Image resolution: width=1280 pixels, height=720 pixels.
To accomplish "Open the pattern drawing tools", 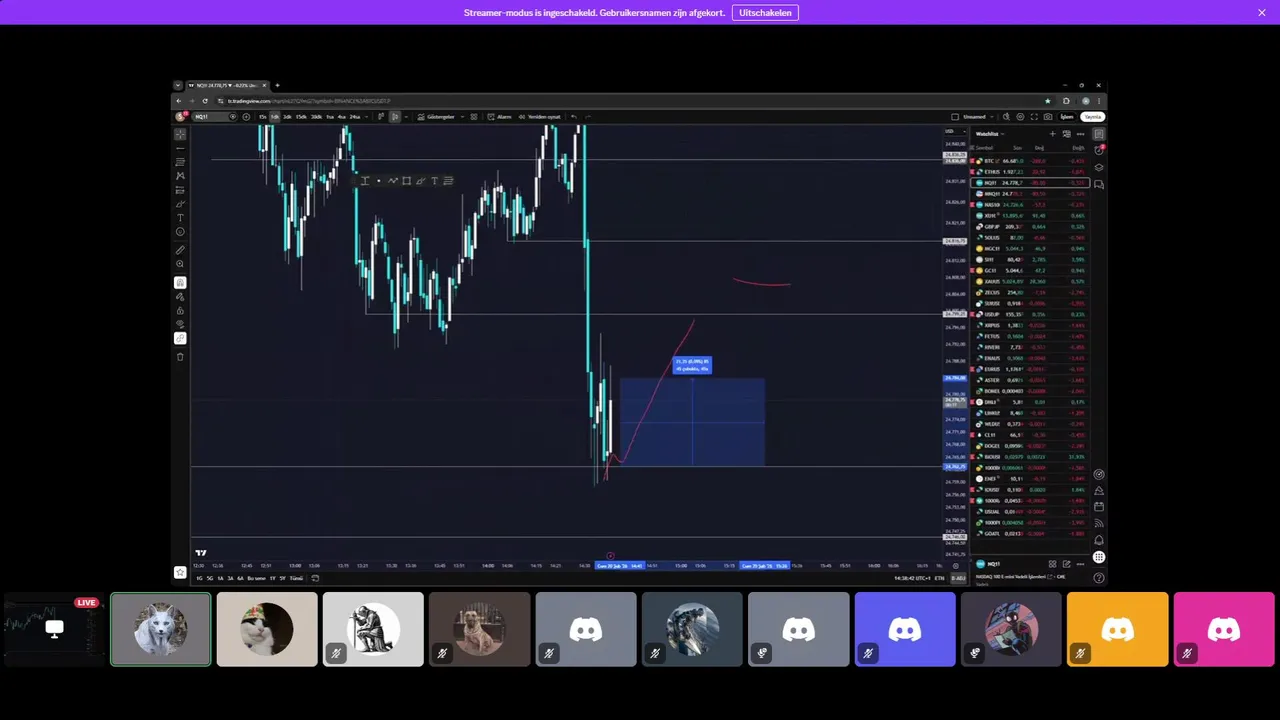I will pos(180,176).
